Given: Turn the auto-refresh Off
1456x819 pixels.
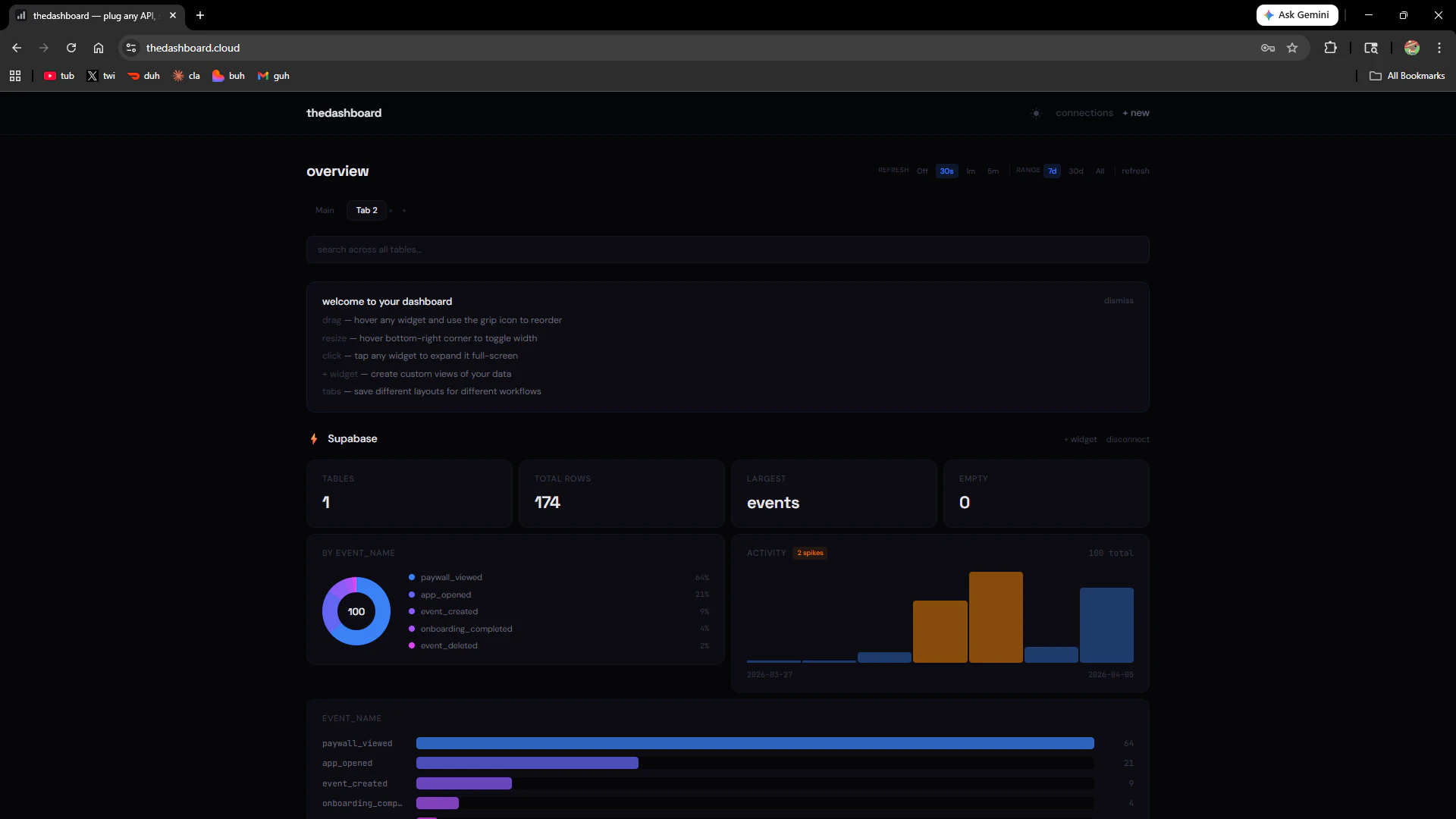Looking at the screenshot, I should 922,171.
